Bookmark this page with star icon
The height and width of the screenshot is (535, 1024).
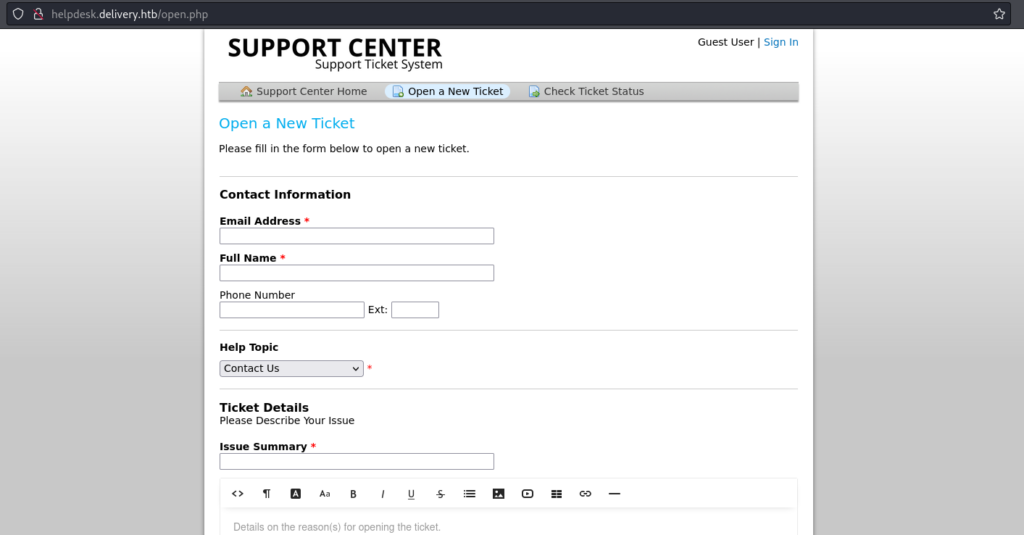[x=999, y=14]
